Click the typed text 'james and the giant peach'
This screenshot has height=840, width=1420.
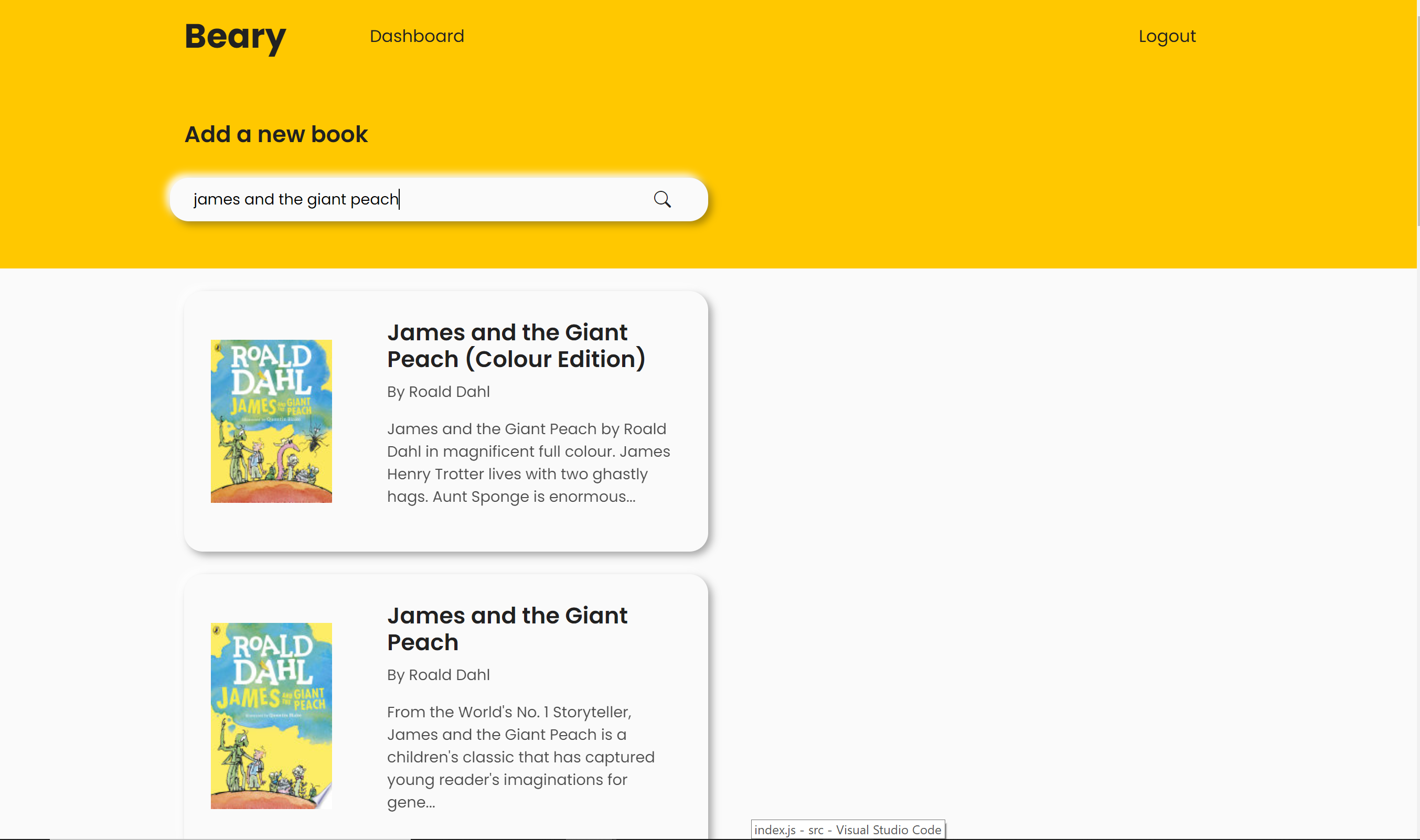click(x=295, y=199)
